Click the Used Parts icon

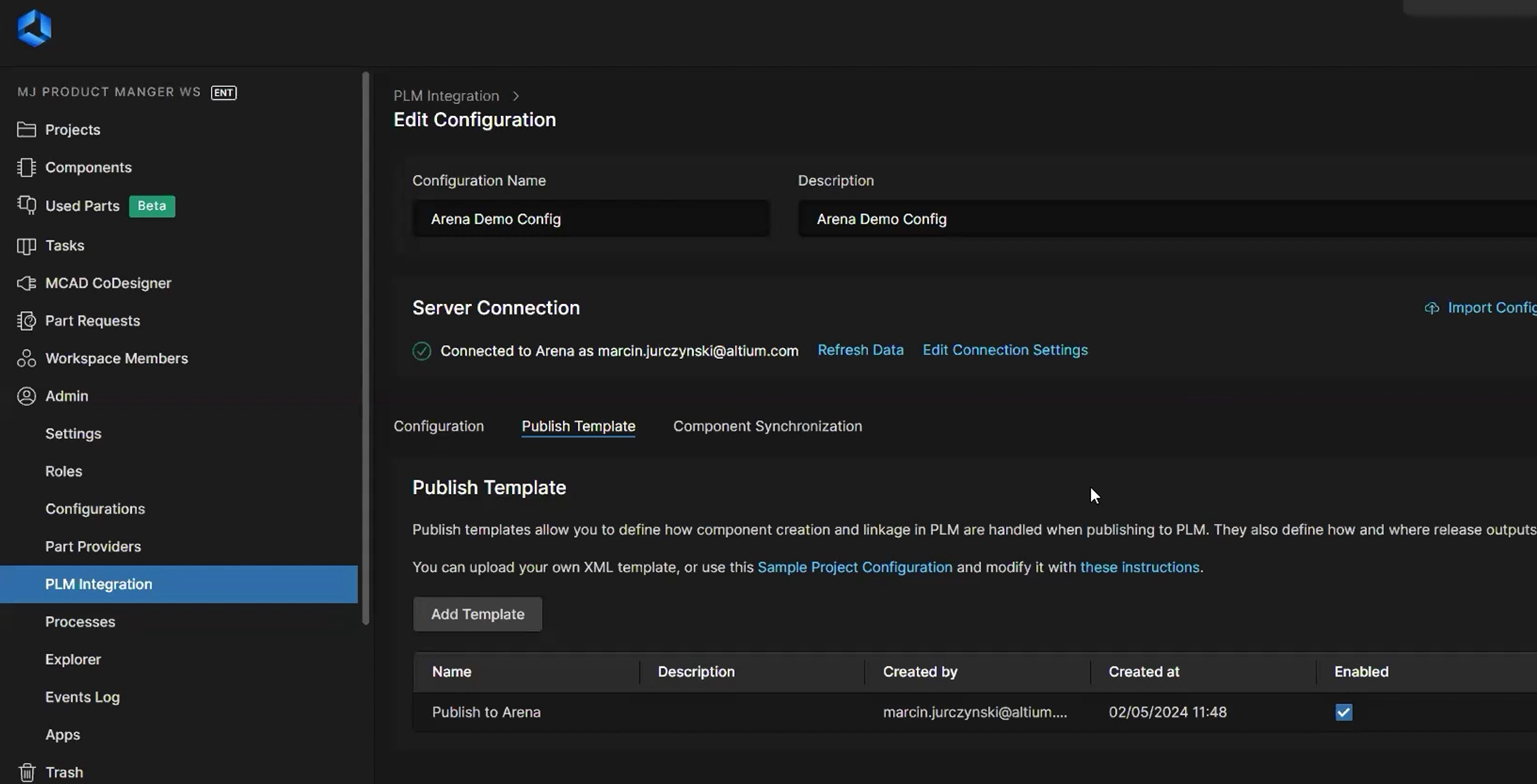(27, 205)
